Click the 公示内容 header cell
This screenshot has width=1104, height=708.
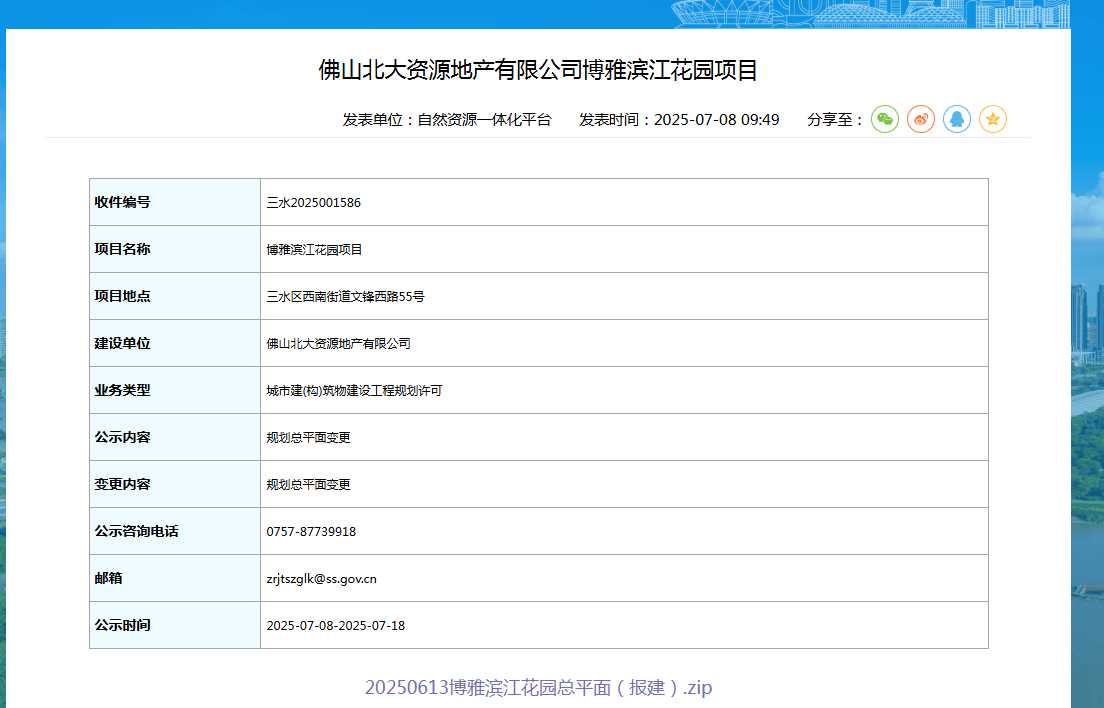tap(175, 437)
